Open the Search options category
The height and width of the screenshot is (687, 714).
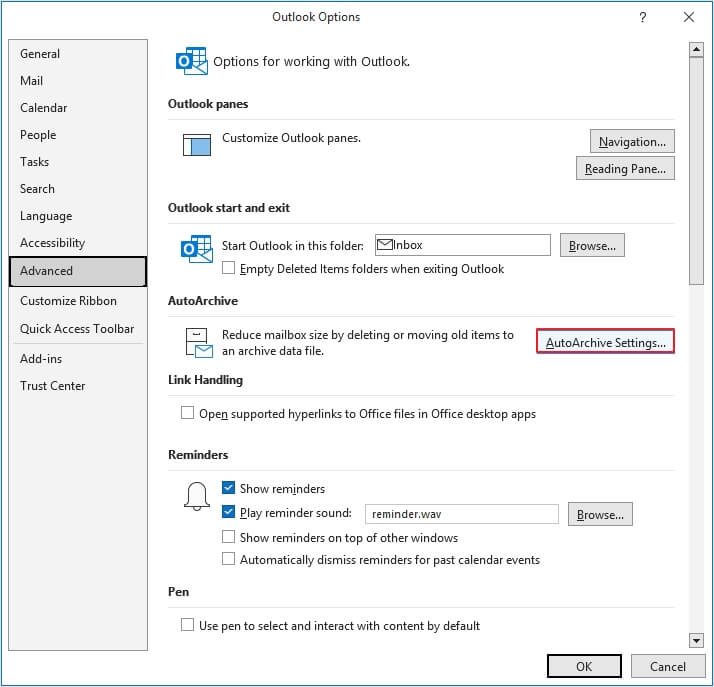point(78,189)
